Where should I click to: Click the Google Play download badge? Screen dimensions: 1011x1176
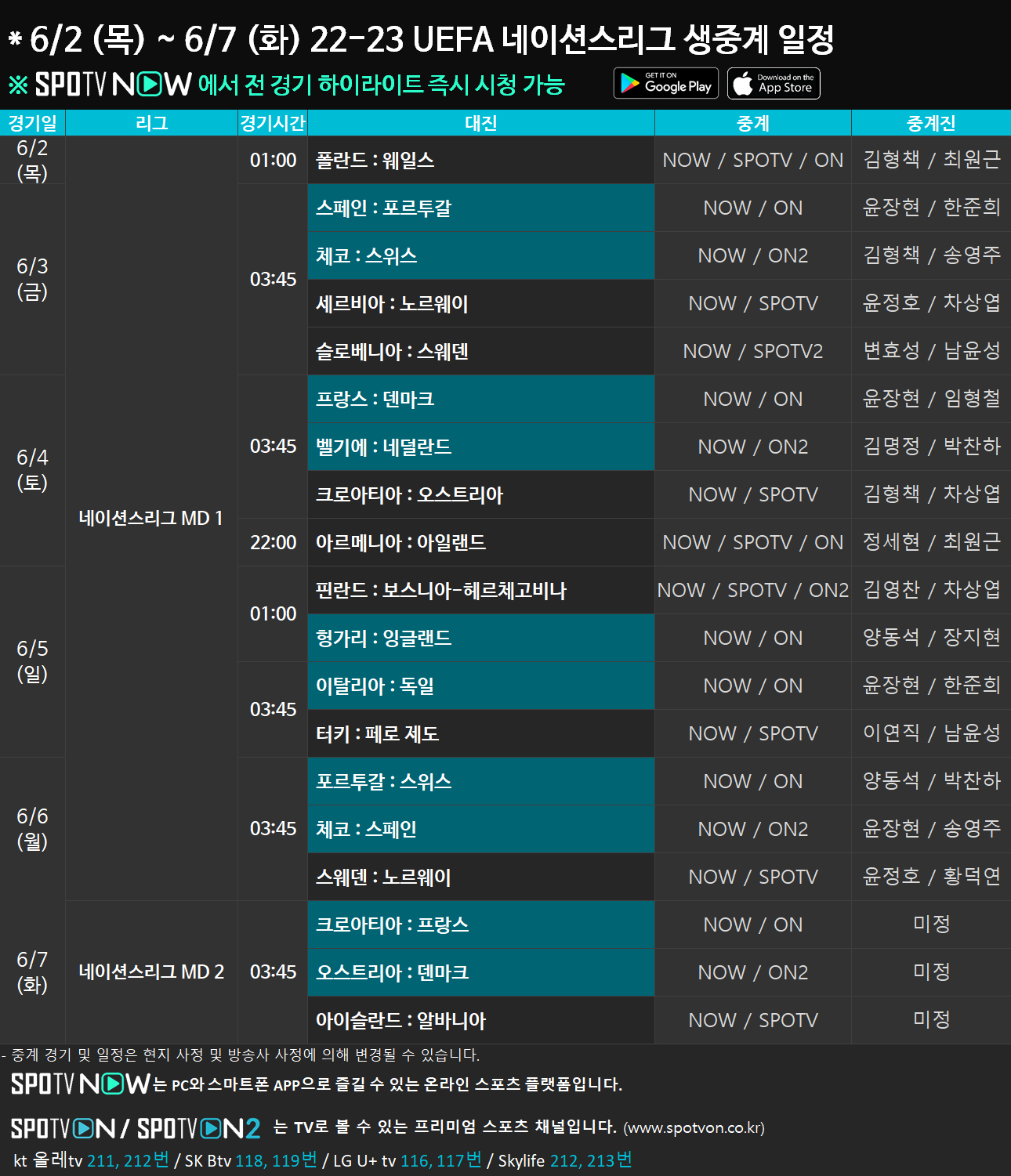click(665, 84)
